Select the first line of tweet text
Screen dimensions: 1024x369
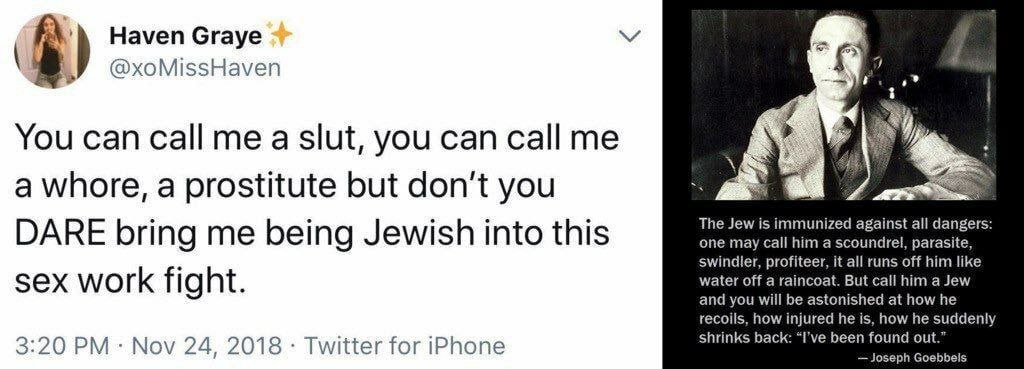pyautogui.click(x=316, y=141)
